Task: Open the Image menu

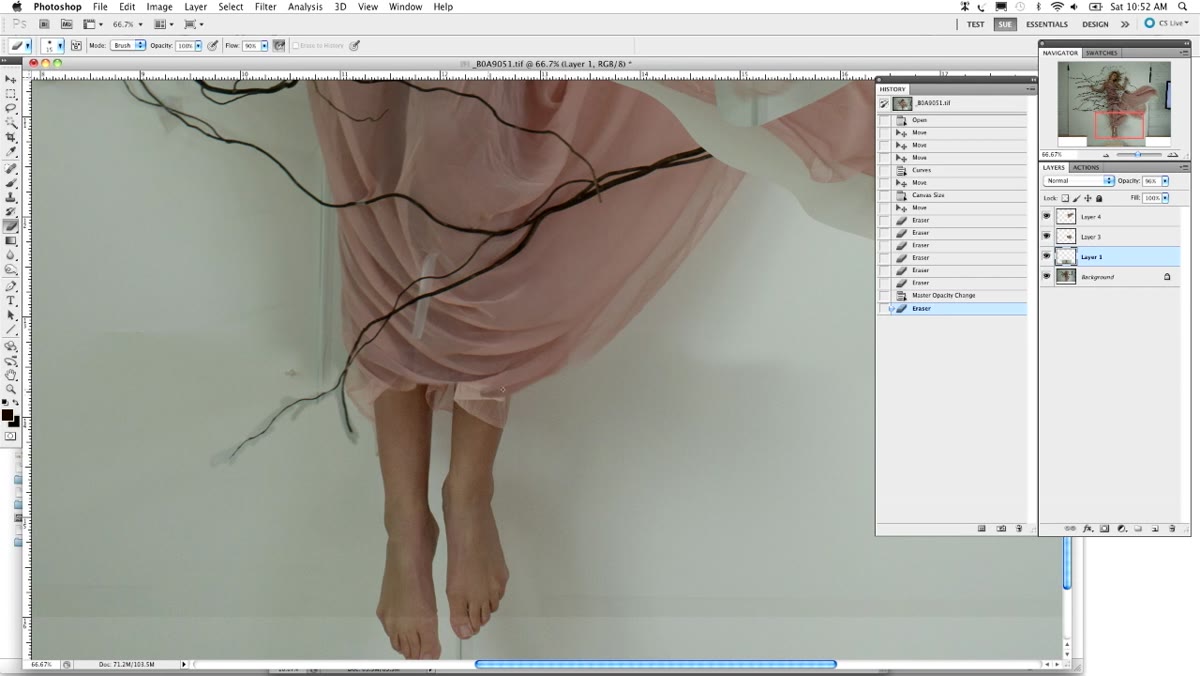Action: pos(160,7)
